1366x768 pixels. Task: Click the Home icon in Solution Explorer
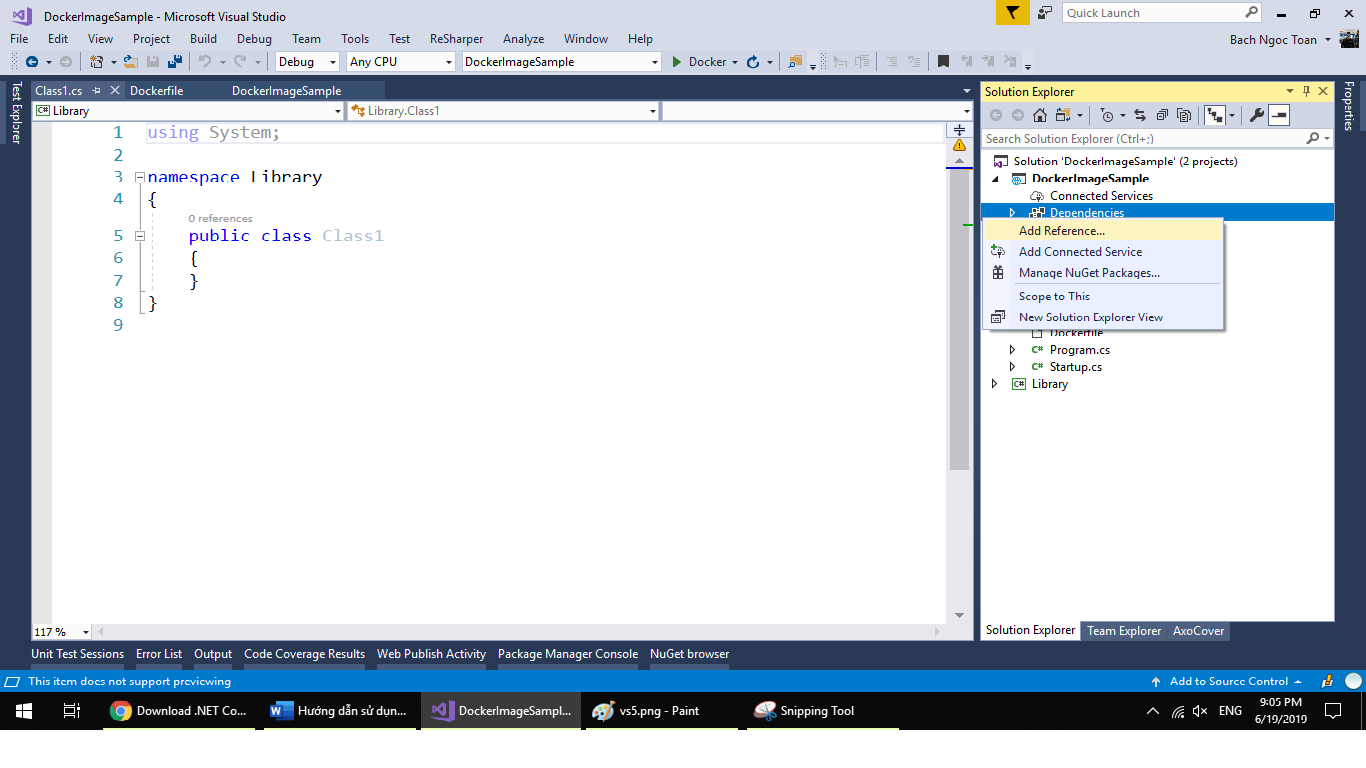1040,115
